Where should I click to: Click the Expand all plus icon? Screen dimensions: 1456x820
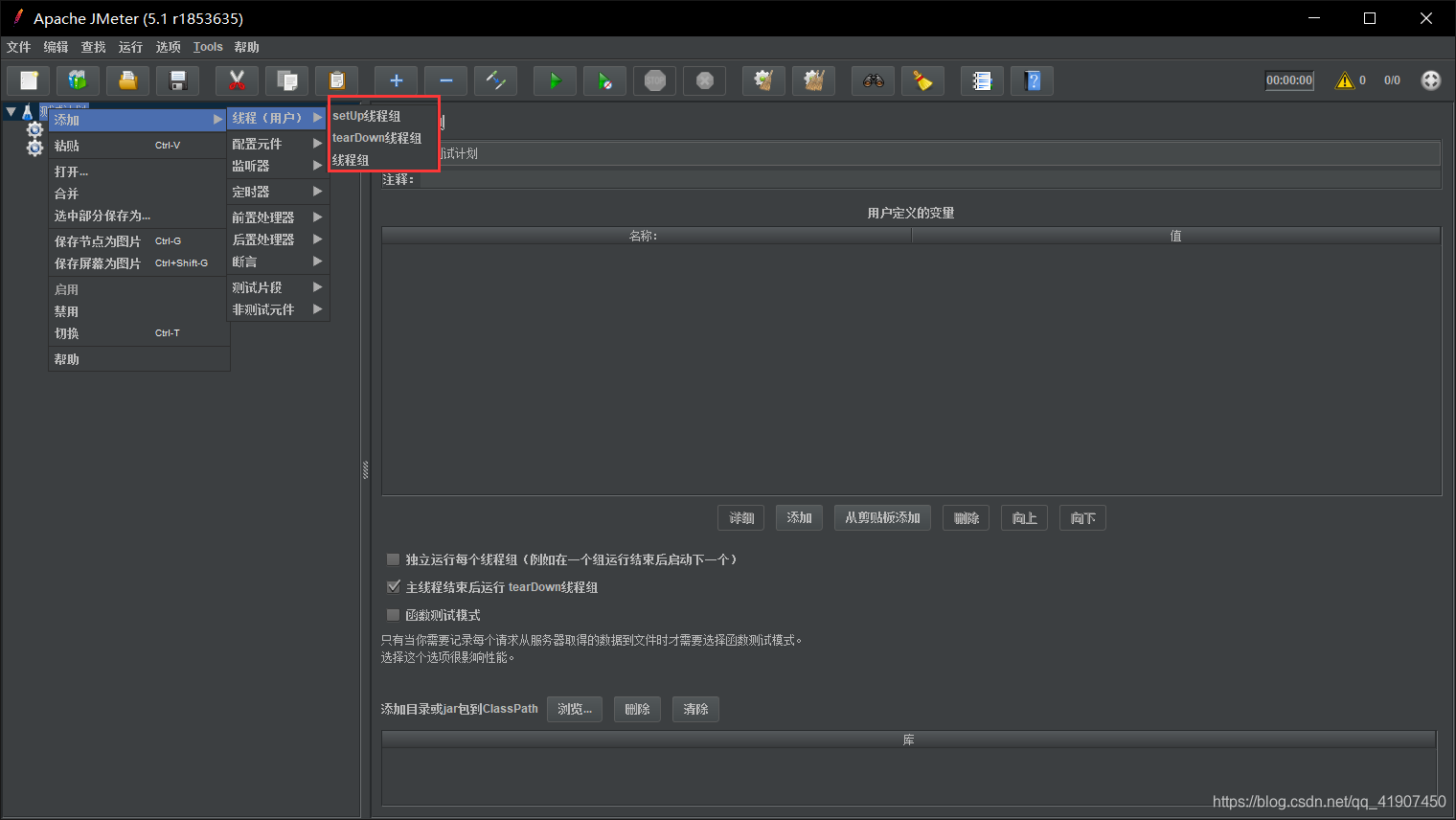click(397, 80)
